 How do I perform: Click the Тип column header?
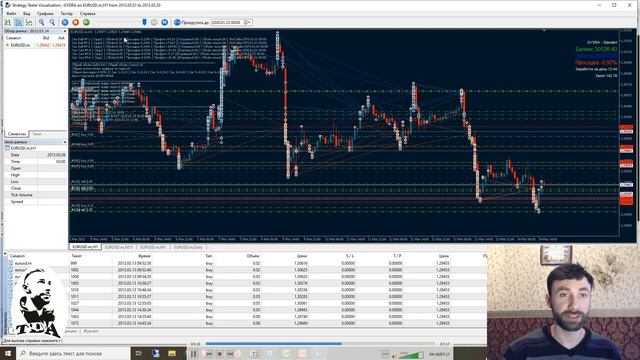209,256
